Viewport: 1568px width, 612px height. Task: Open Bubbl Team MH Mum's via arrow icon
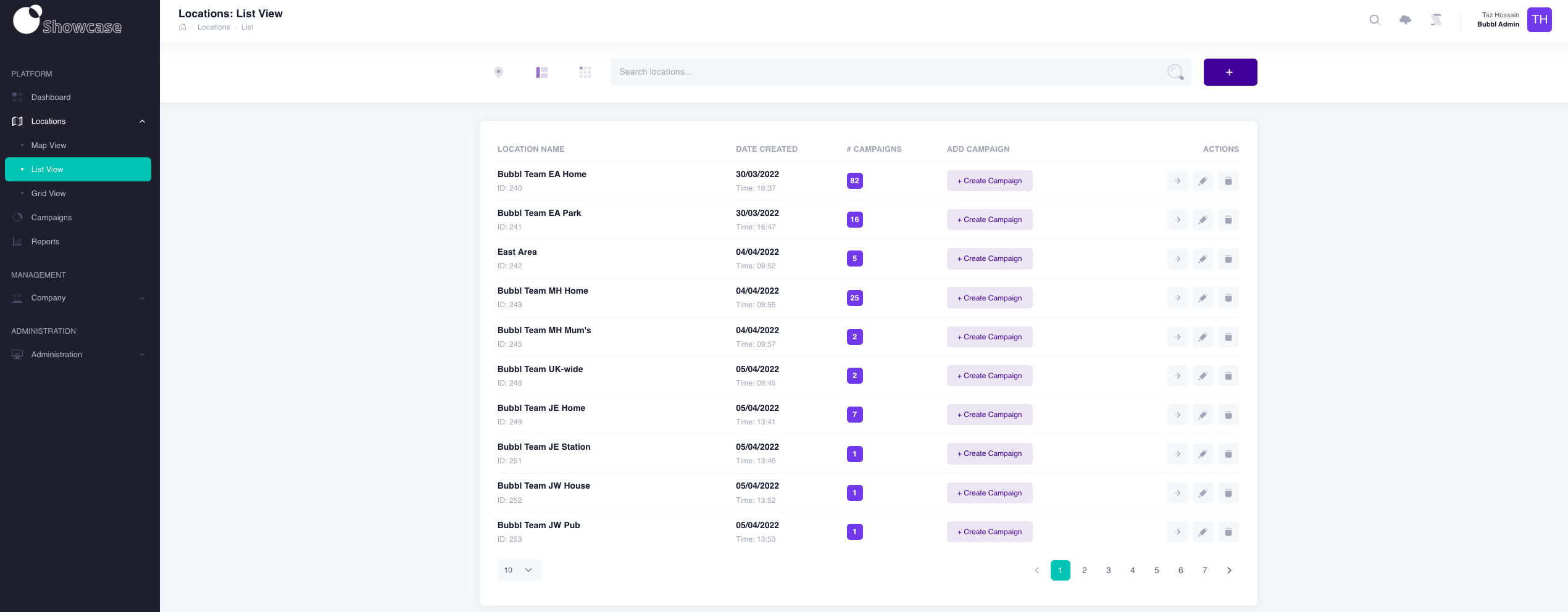[x=1178, y=337]
